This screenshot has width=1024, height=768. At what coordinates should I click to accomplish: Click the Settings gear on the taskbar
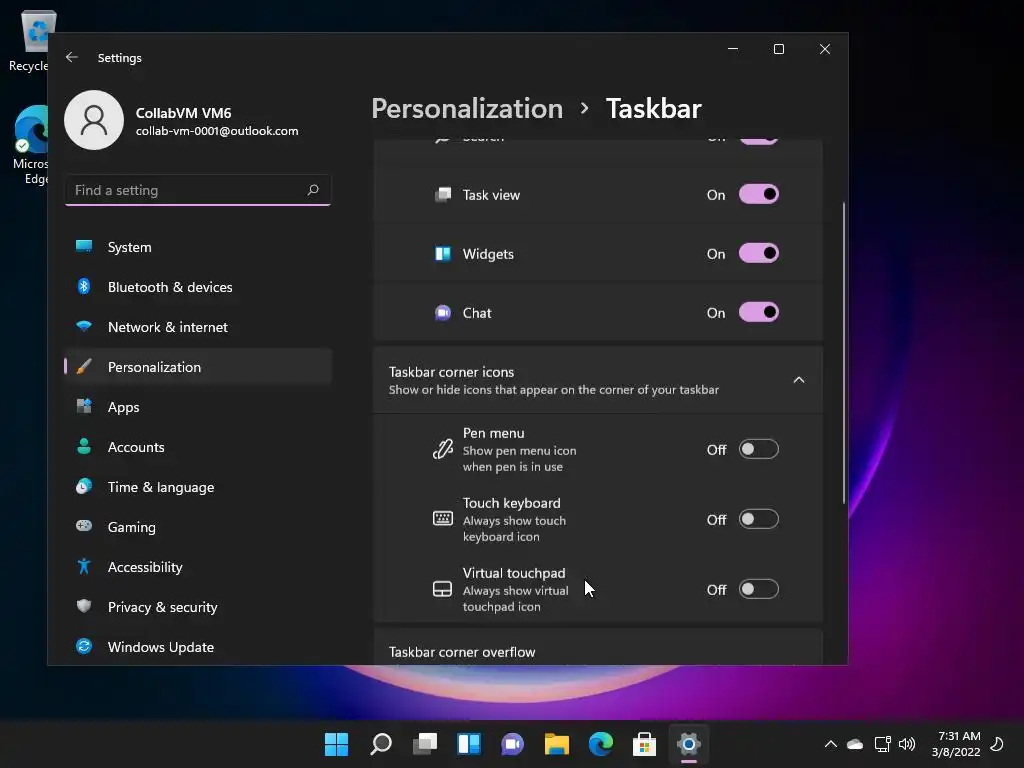[x=688, y=744]
